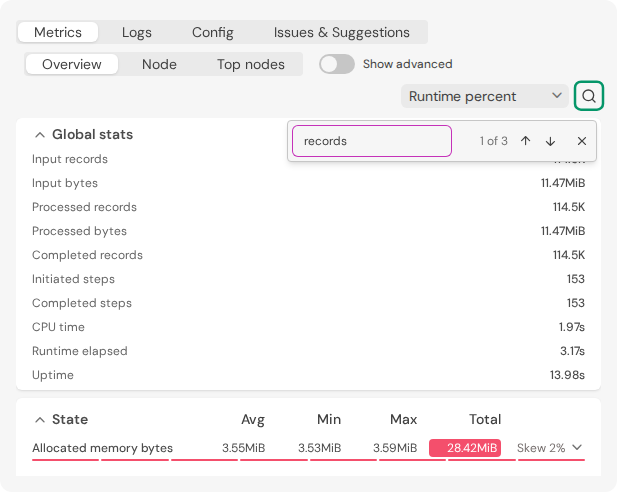This screenshot has width=617, height=492.
Task: Select the Node sub-tab
Action: pyautogui.click(x=159, y=64)
